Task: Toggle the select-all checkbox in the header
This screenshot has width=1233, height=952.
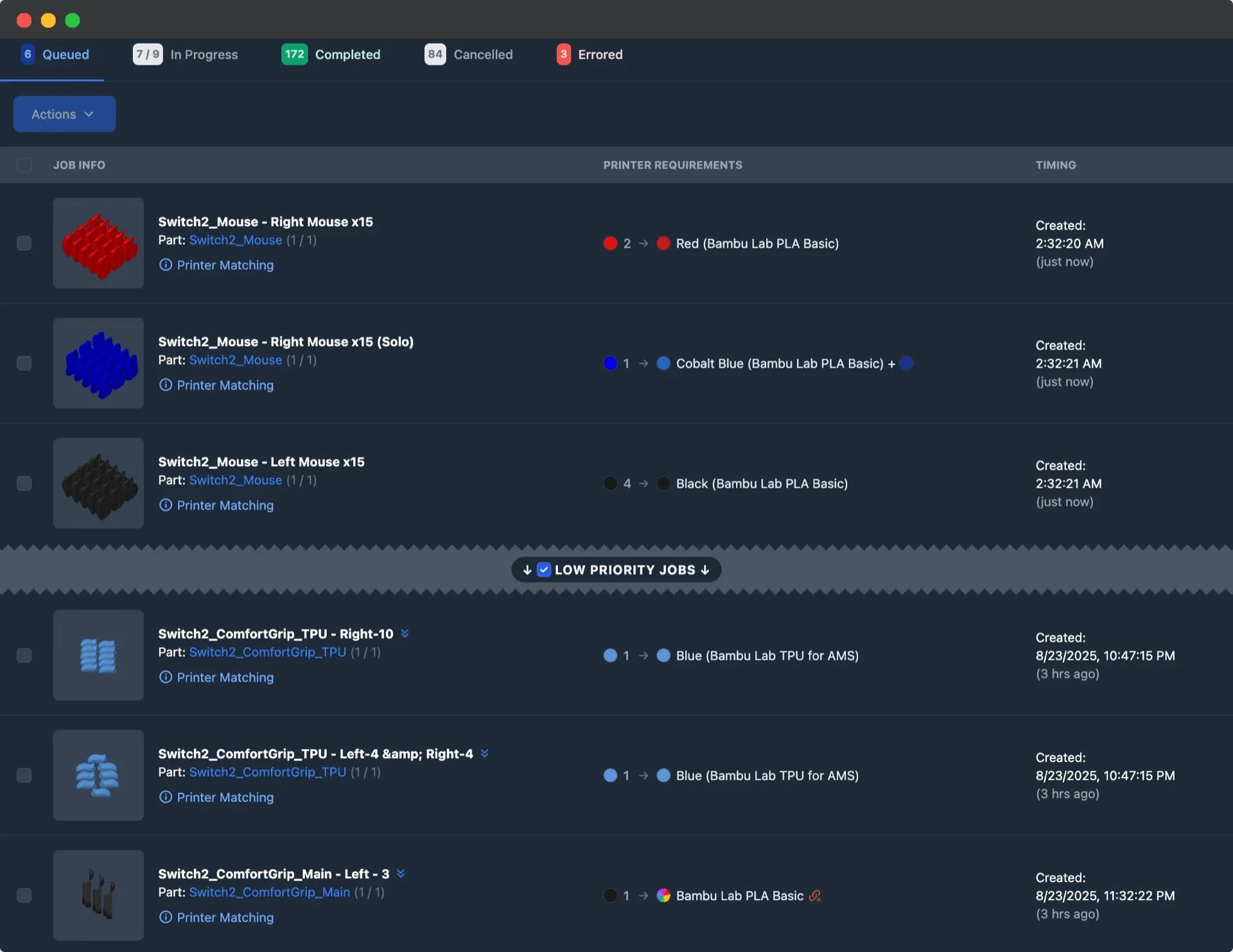Action: pyautogui.click(x=24, y=165)
